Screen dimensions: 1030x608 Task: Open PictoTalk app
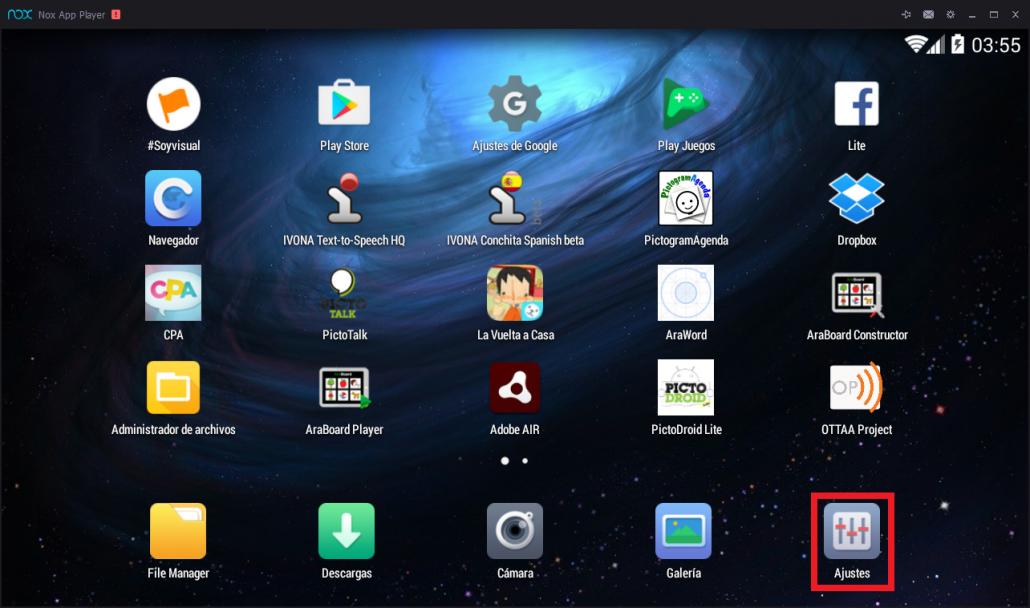pyautogui.click(x=344, y=293)
